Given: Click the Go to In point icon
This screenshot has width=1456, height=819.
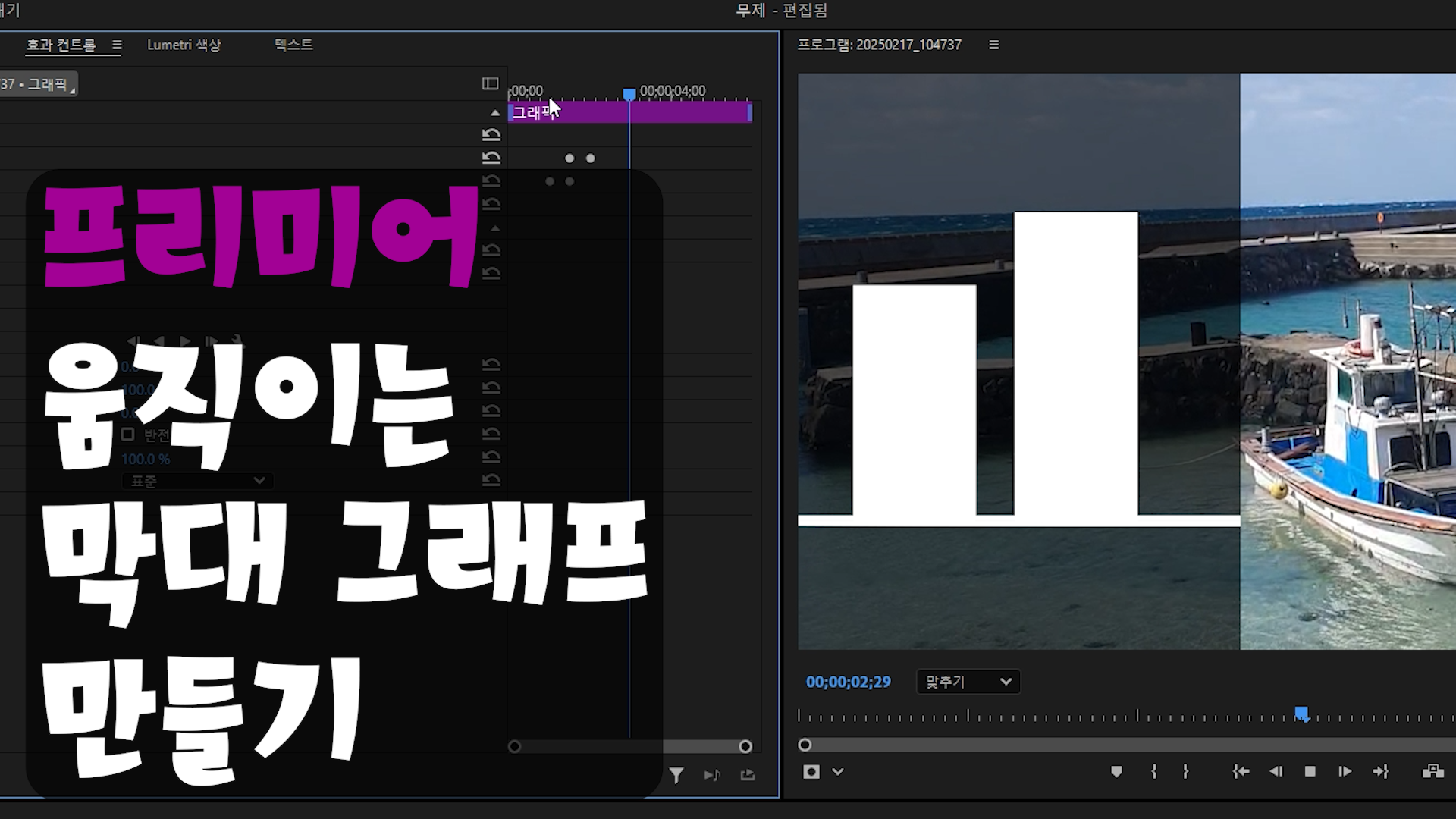Looking at the screenshot, I should (1241, 771).
